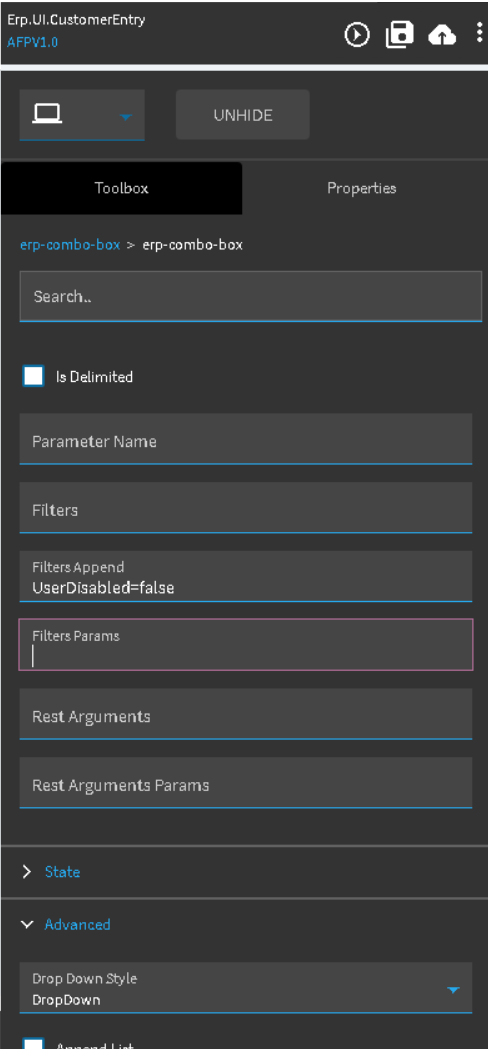
Task: Toggle the Is Delimited checkbox
Action: tap(33, 376)
